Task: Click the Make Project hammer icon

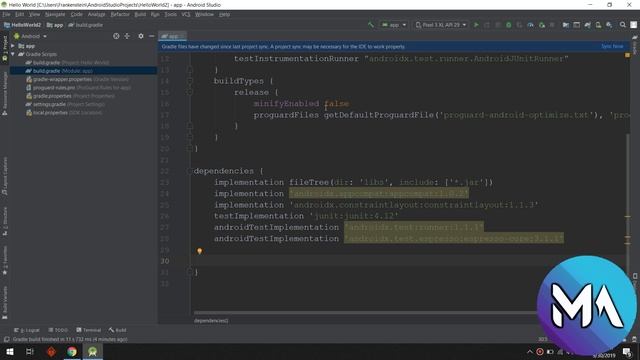Action: (371, 25)
